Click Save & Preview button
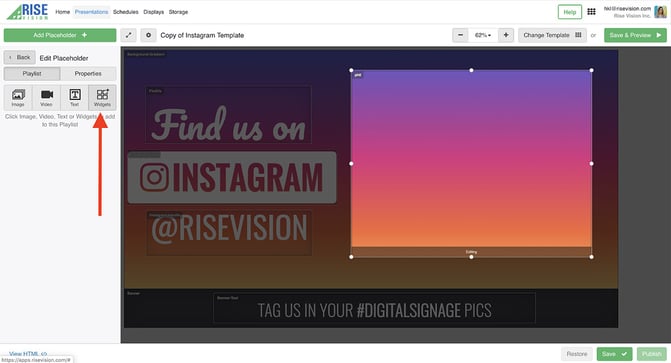This screenshot has height=363, width=671. (635, 35)
